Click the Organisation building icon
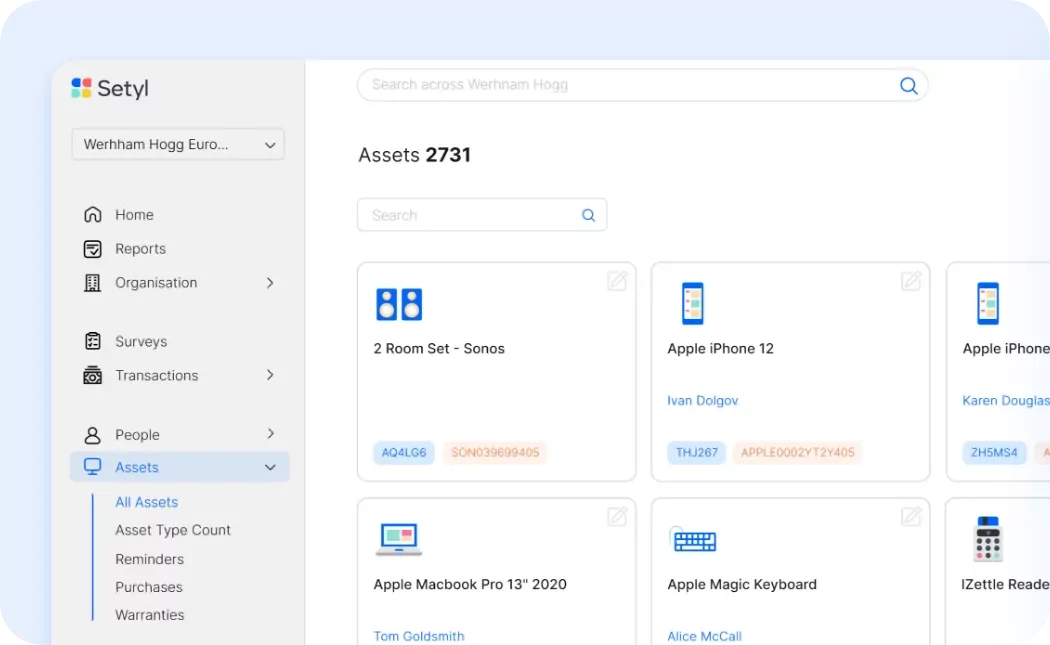Screen dimensions: 1050x645 (x=92, y=283)
